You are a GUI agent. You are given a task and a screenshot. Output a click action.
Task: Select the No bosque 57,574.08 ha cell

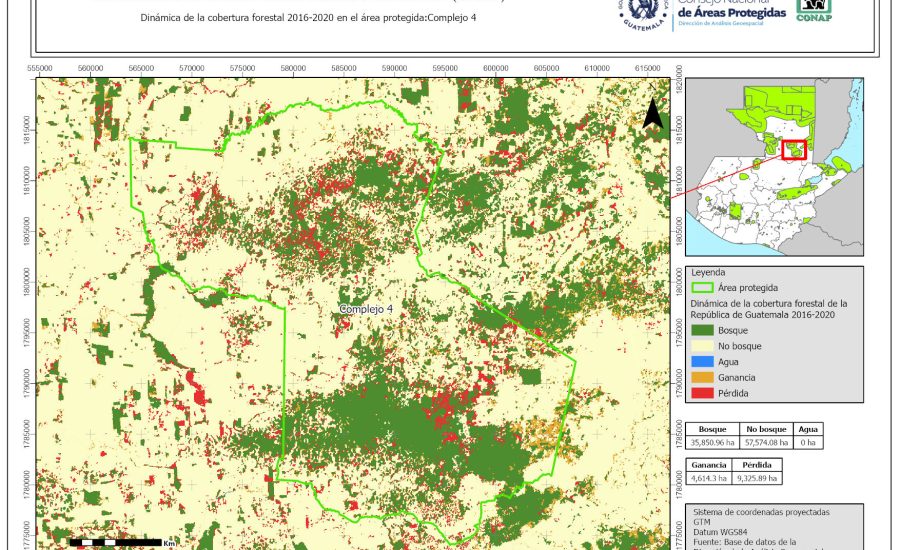[765, 441]
